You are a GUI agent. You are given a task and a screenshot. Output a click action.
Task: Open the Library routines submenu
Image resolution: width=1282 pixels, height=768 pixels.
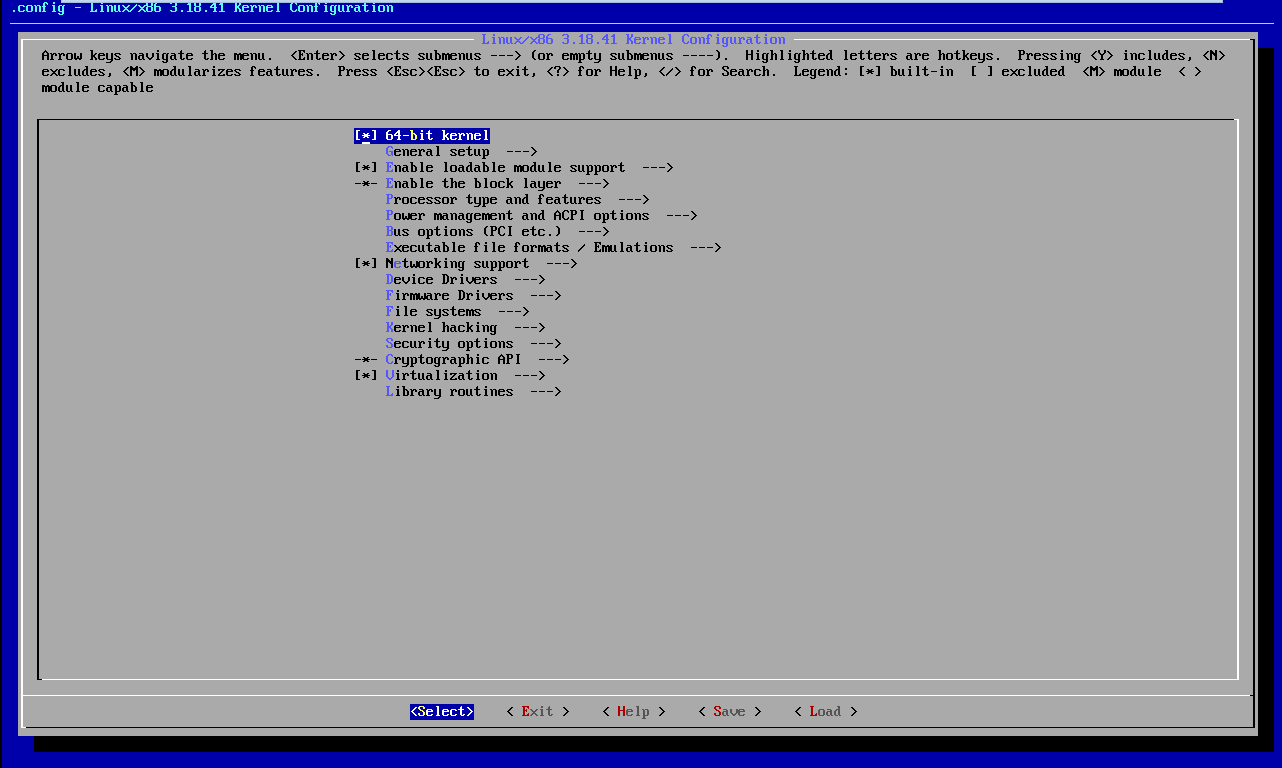coord(449,392)
